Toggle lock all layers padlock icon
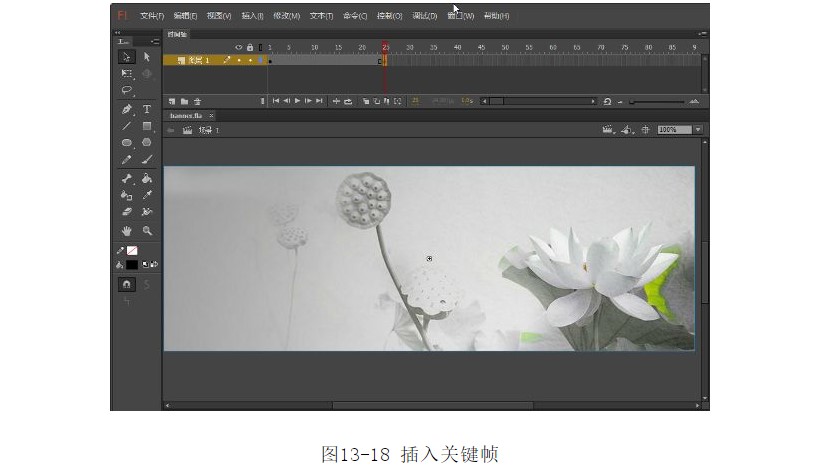This screenshot has width=820, height=468. pyautogui.click(x=250, y=47)
